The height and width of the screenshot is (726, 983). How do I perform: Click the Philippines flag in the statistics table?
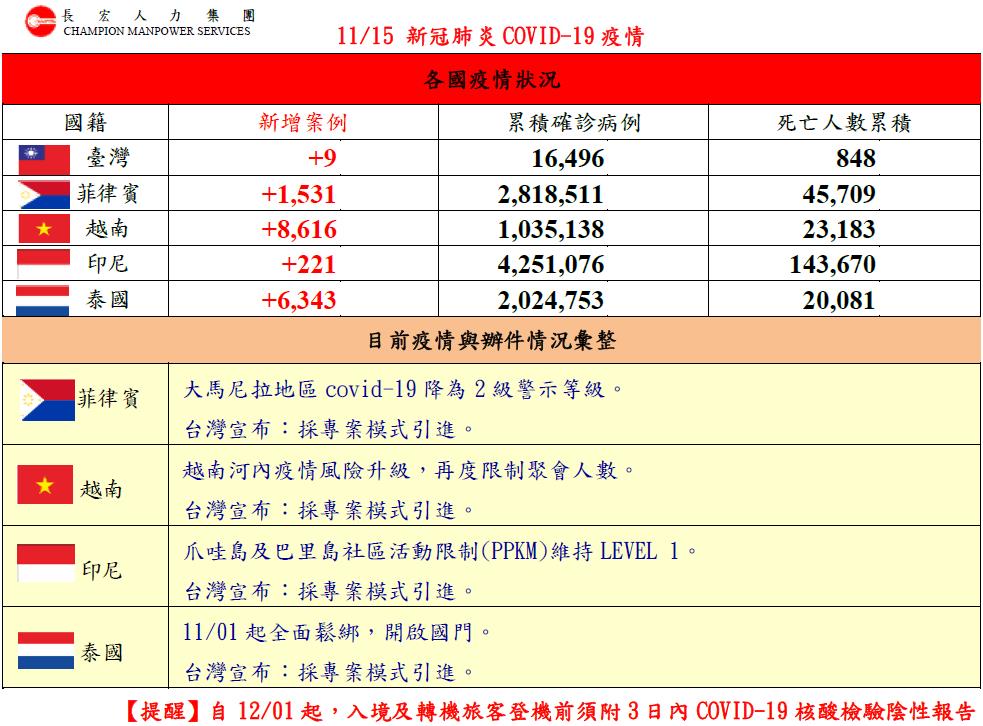44,194
